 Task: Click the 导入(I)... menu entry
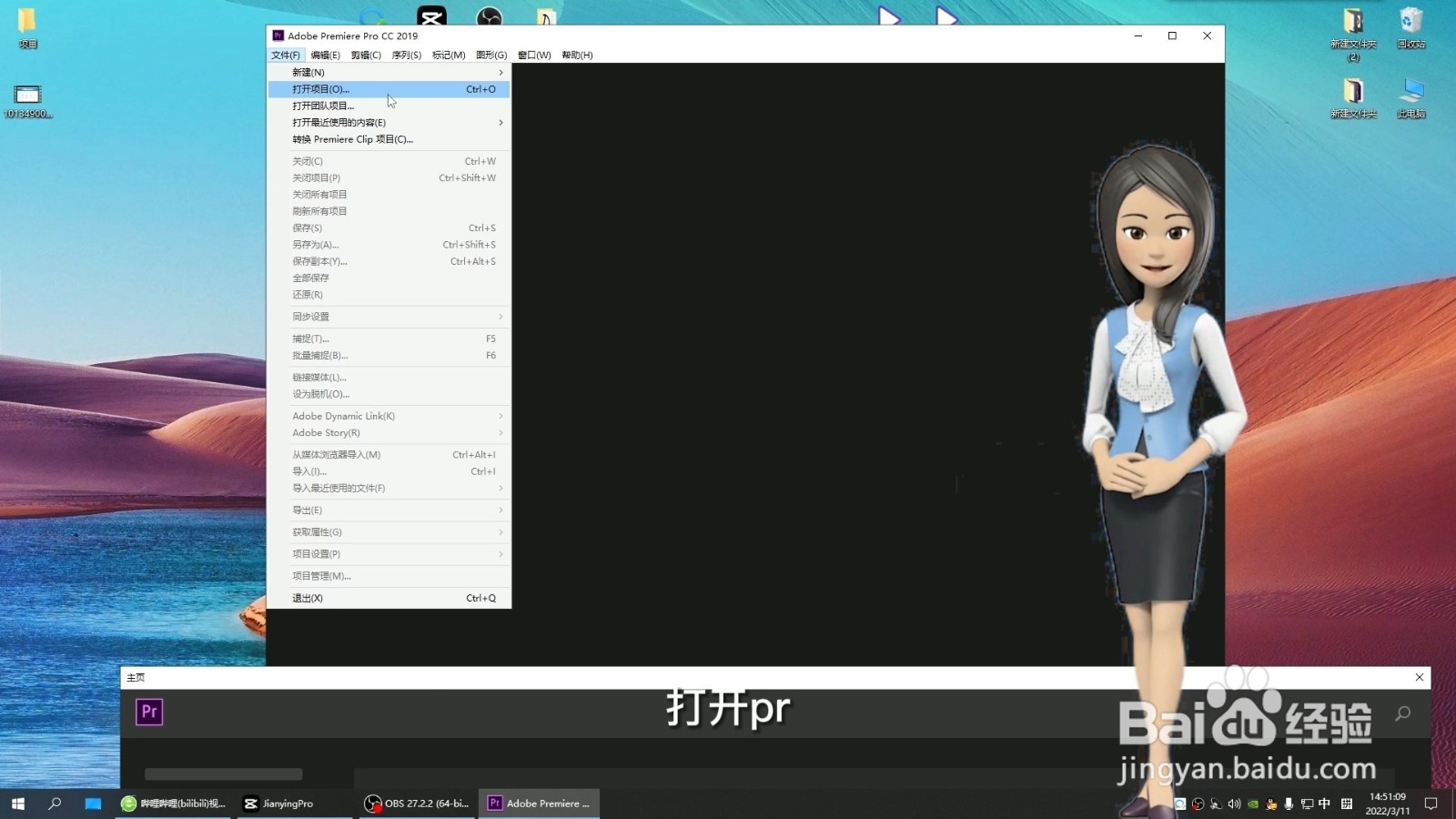click(x=389, y=471)
